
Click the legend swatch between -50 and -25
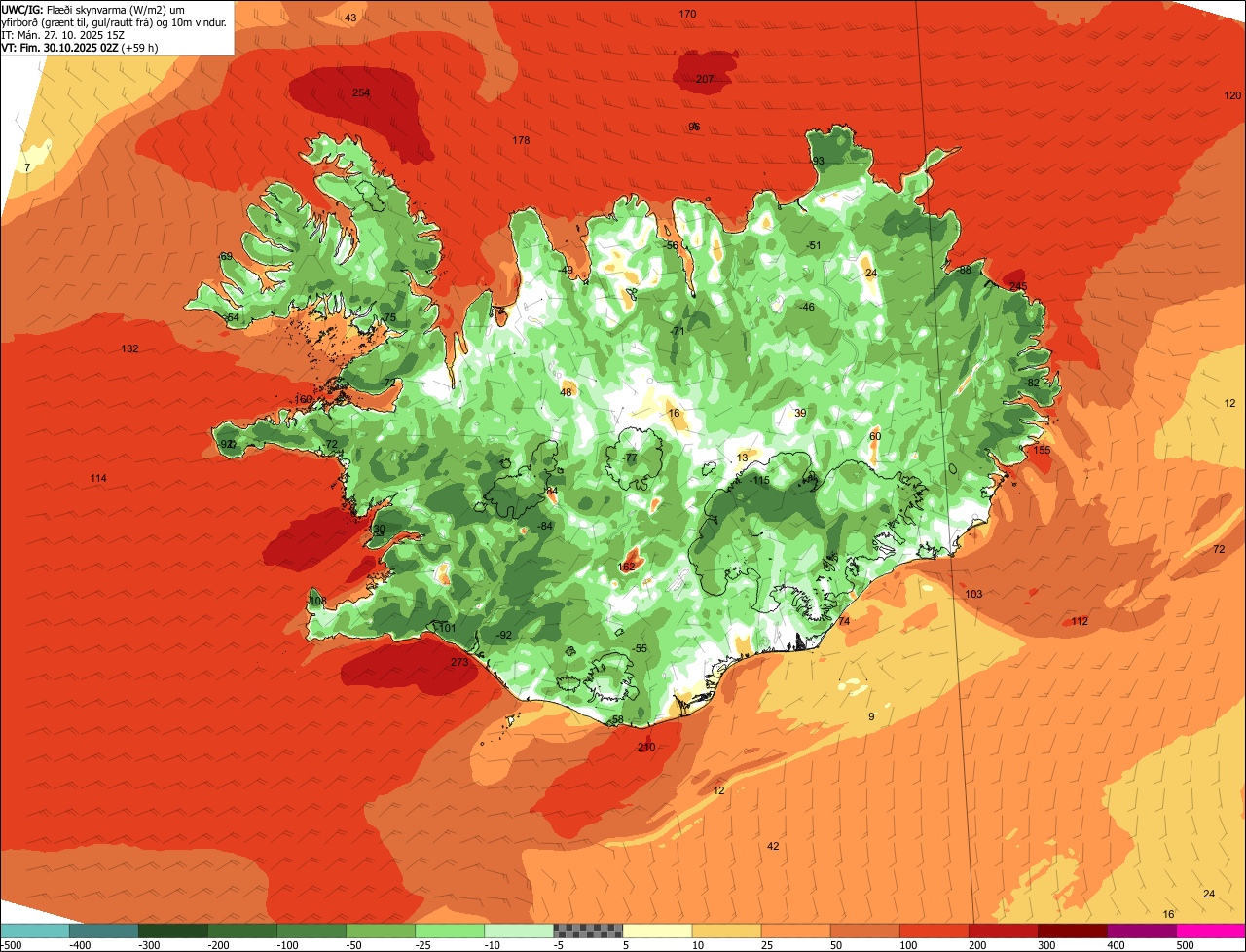(x=381, y=931)
